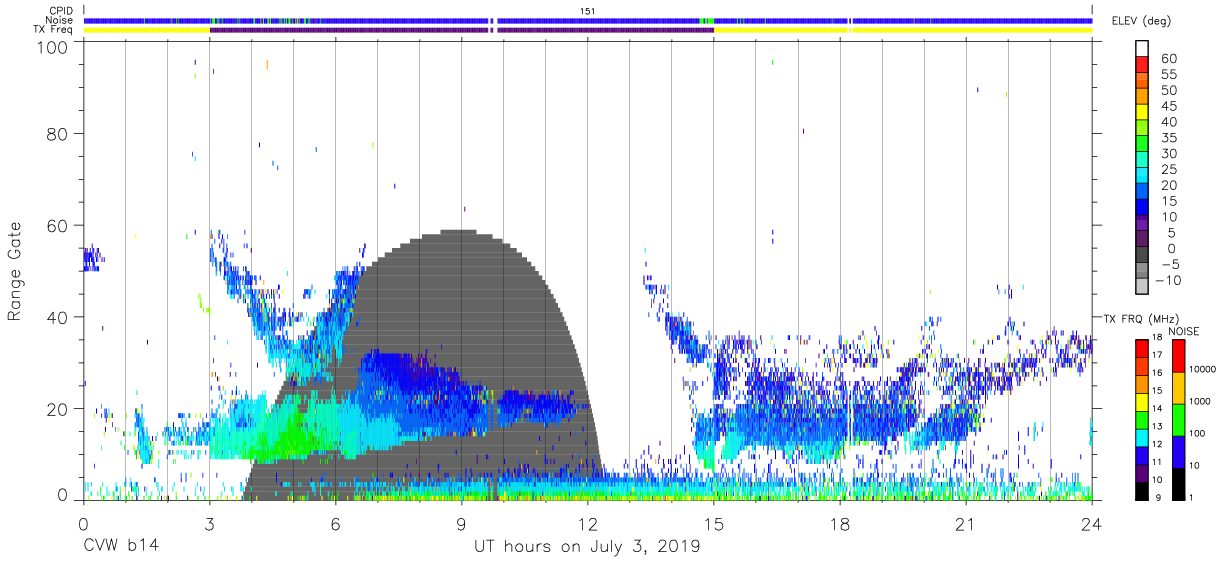Select the "35" label on ELEV colorbar

coord(1168,138)
